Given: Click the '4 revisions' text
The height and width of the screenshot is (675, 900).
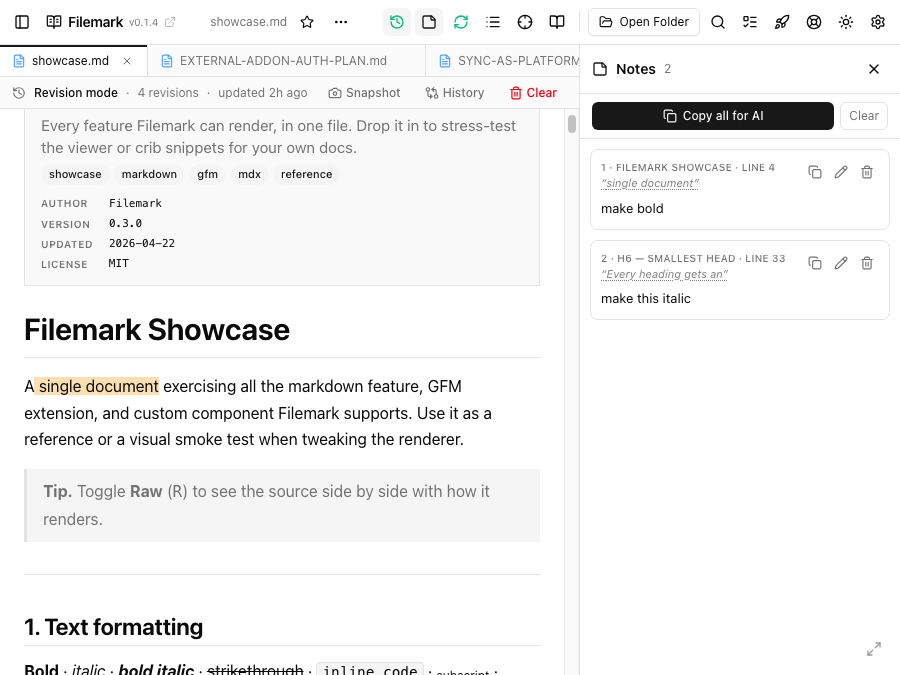Looking at the screenshot, I should tap(168, 93).
